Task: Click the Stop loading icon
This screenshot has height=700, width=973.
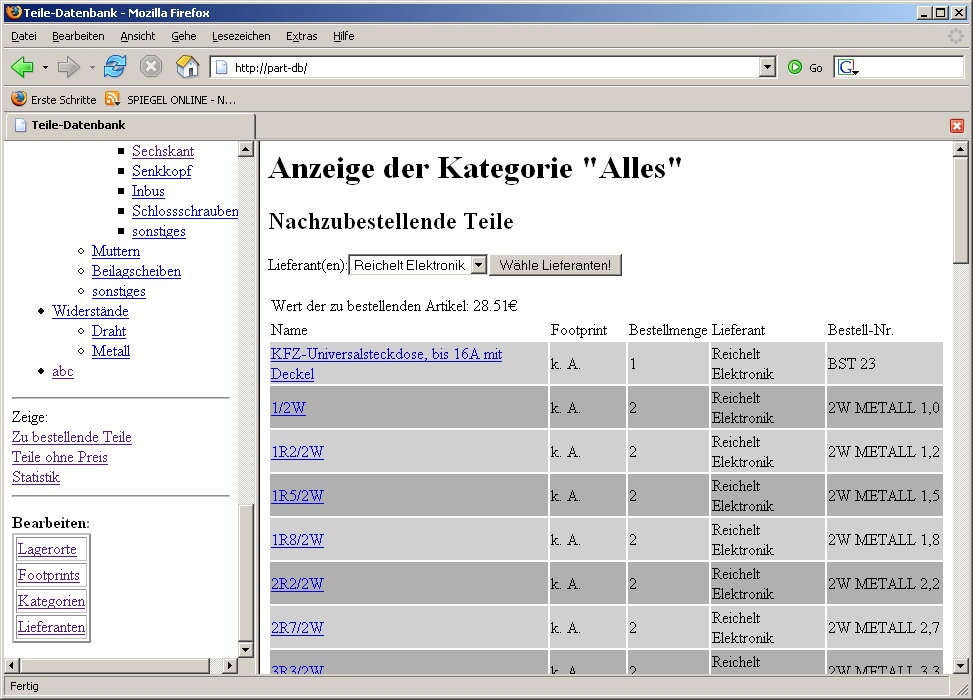Action: pos(151,66)
